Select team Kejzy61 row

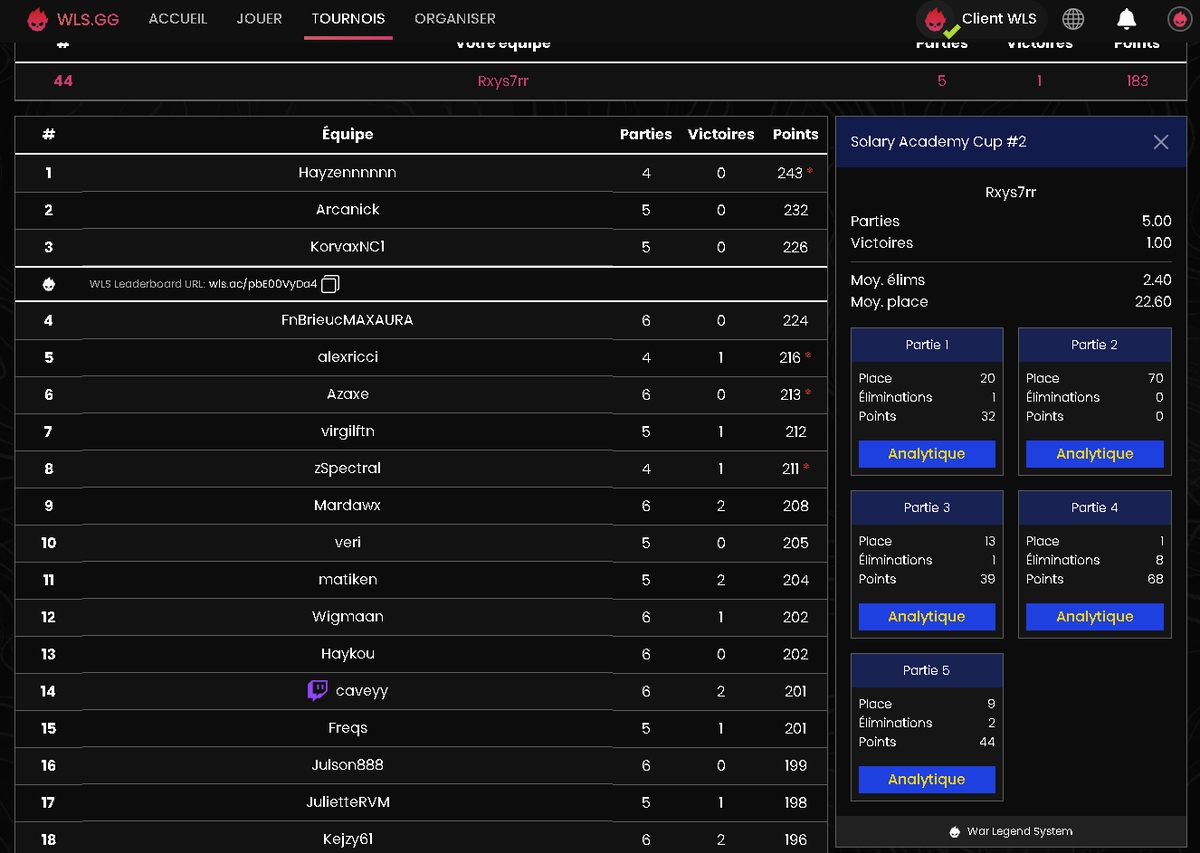pos(421,838)
